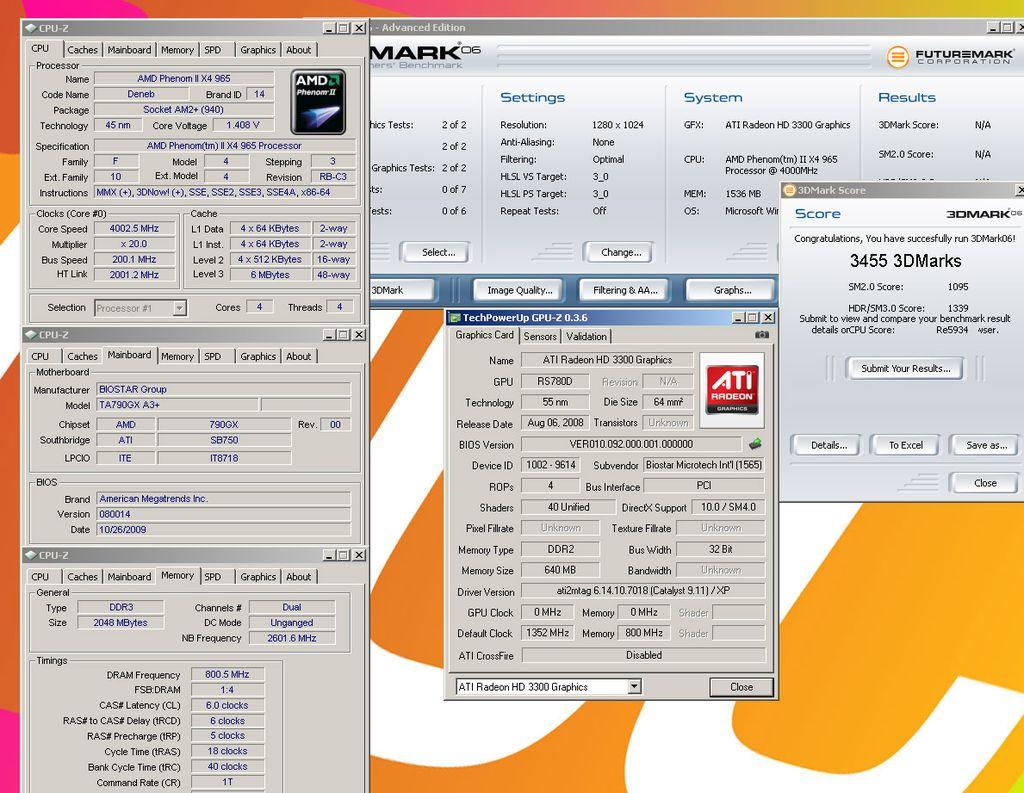Click the GPU-Z Driver Version field
This screenshot has height=793, width=1024.
(643, 591)
